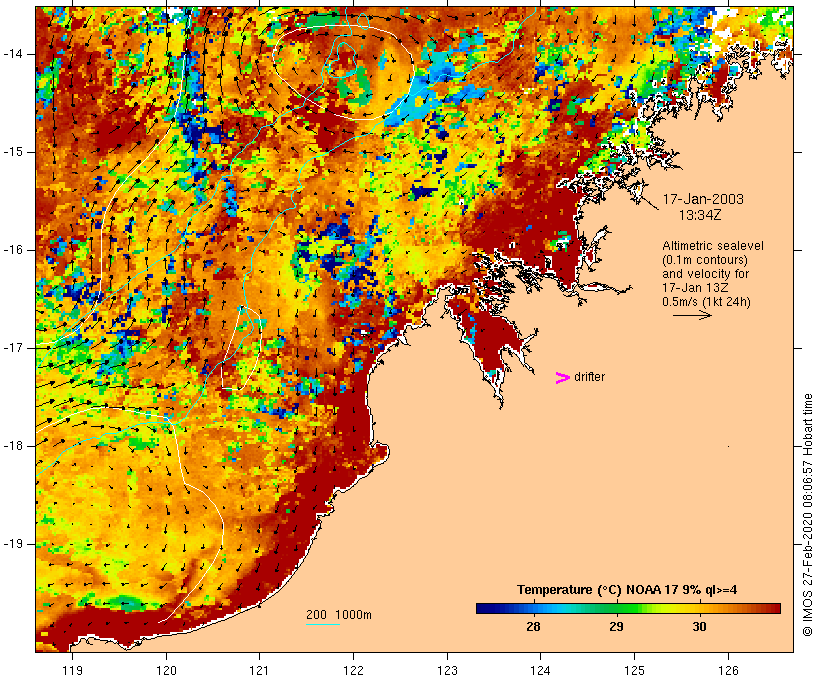Screen dimensions: 820x680
Task: Click the '17-Jan-2003' date label
Action: tap(703, 199)
